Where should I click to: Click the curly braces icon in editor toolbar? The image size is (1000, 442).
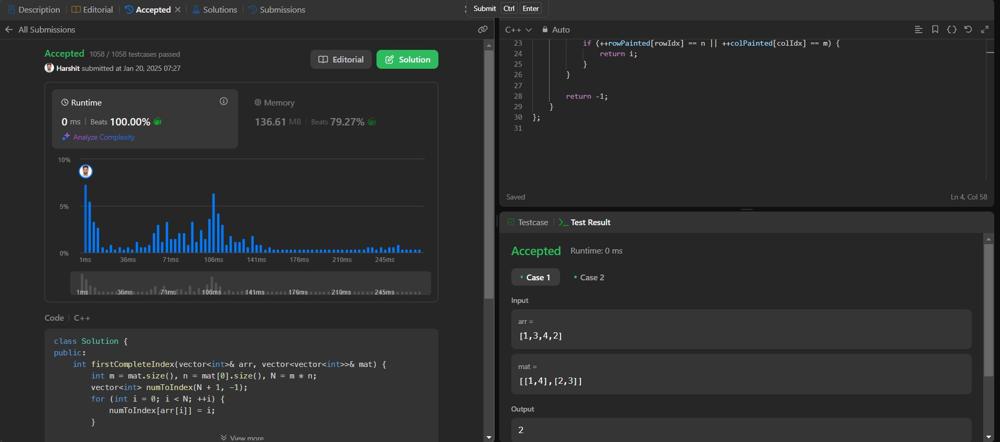951,30
